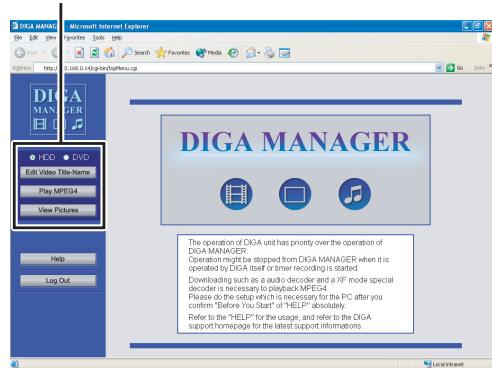Open the Favorites toolbar button
The width and height of the screenshot is (492, 368).
[x=173, y=53]
